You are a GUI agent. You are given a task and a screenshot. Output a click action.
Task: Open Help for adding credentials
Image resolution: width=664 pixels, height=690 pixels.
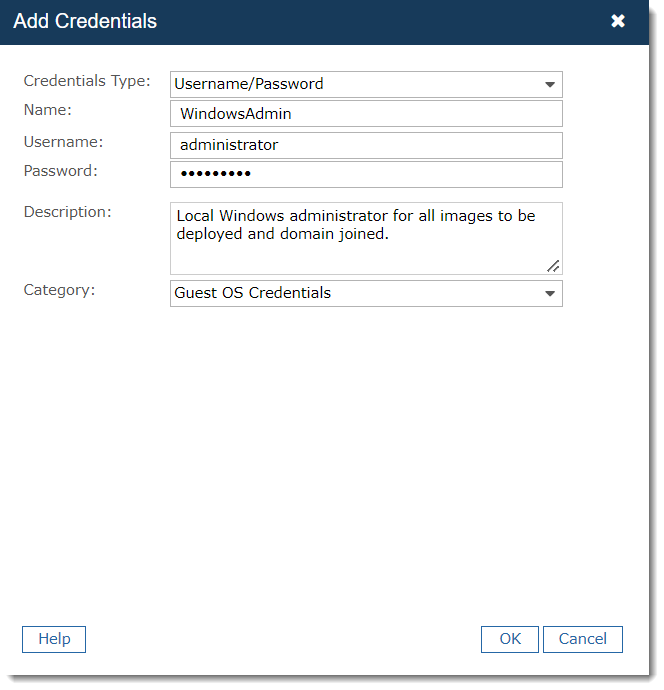54,639
